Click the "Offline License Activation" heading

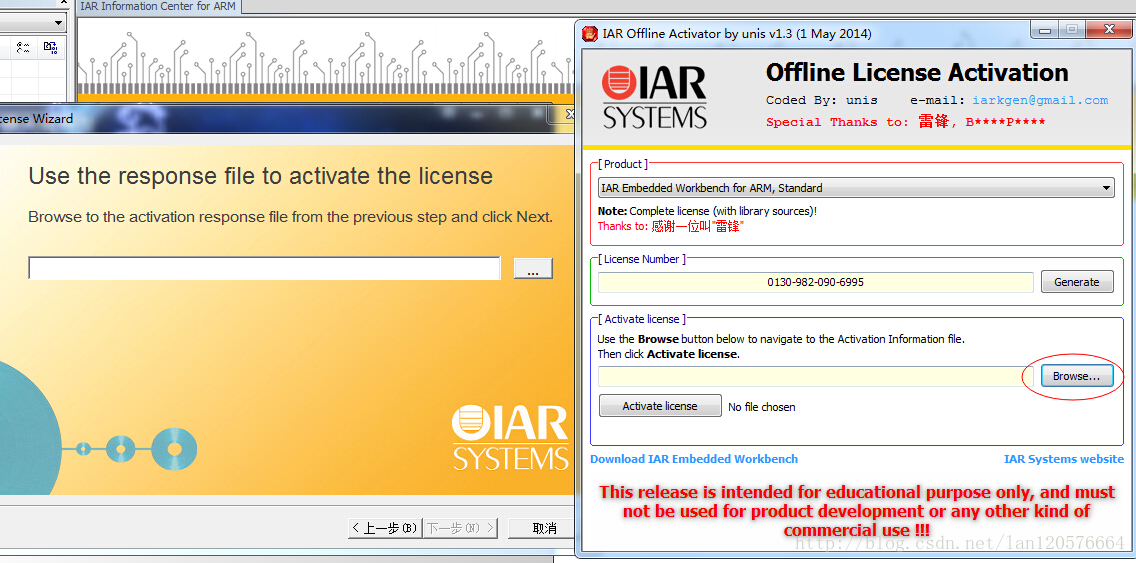click(x=917, y=72)
